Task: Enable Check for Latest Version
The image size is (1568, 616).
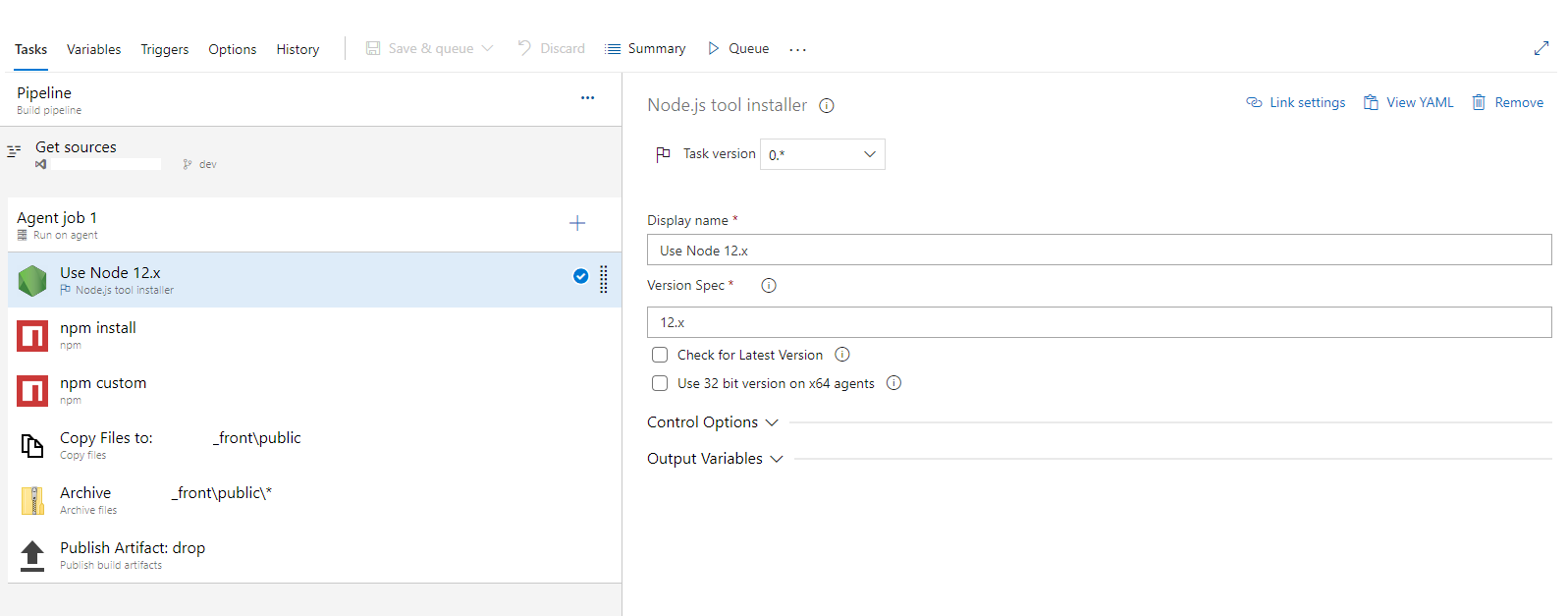Action: click(x=660, y=355)
